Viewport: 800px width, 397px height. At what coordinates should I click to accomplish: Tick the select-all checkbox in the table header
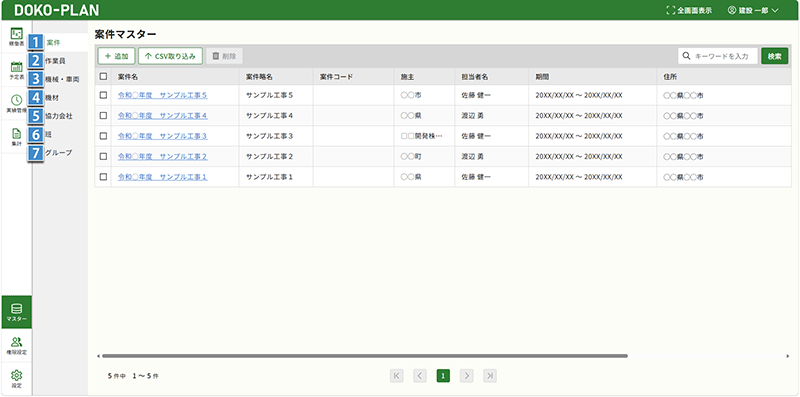coord(104,77)
